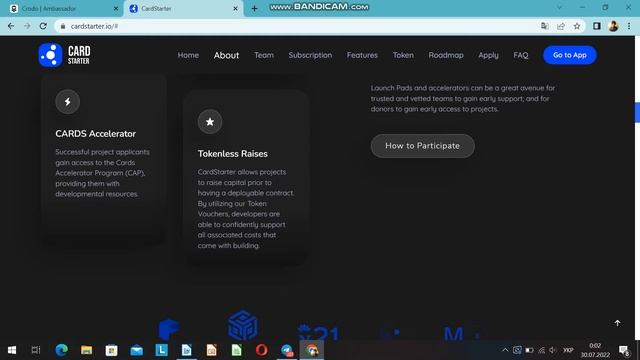Image resolution: width=640 pixels, height=360 pixels.
Task: Open the taskbar clock and date
Action: click(x=595, y=350)
